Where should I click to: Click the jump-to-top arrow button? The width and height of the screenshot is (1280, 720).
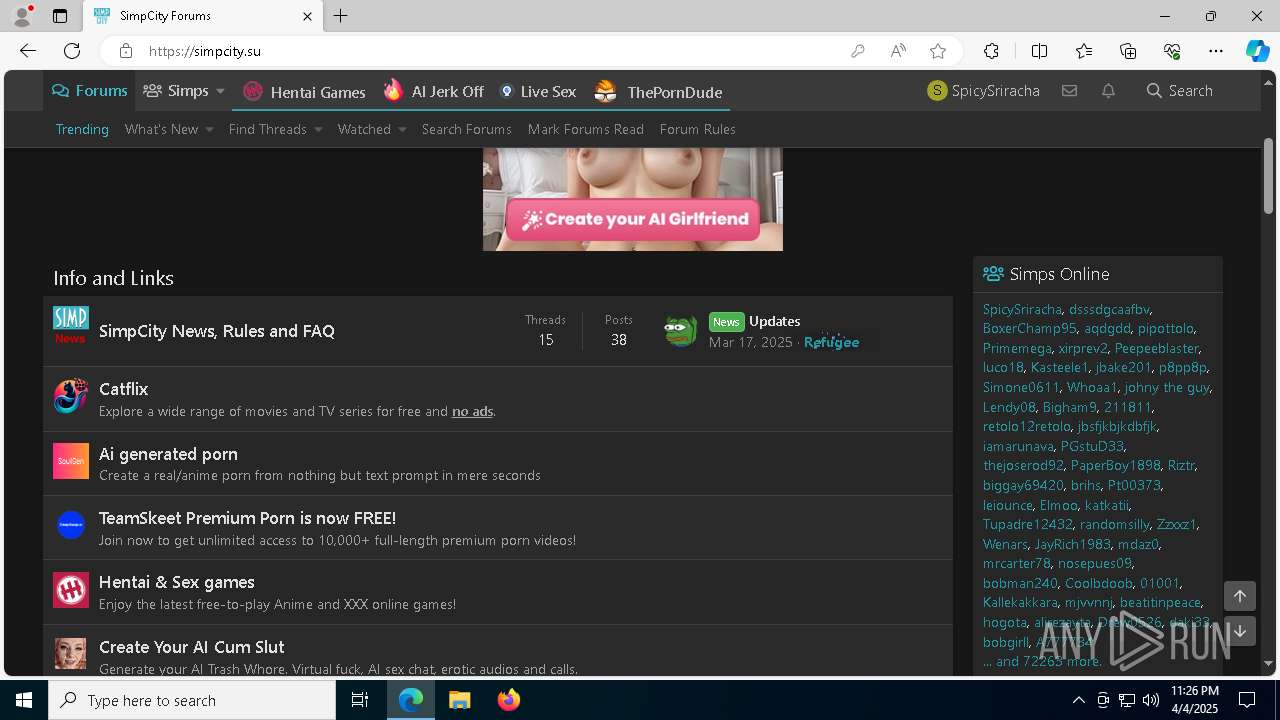click(1239, 596)
